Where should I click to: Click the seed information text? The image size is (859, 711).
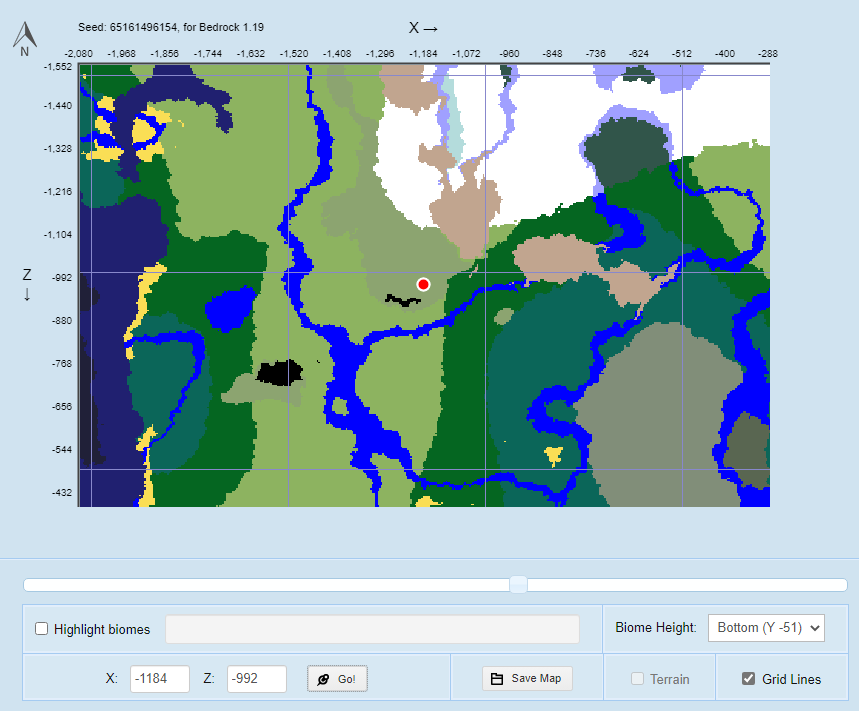171,27
